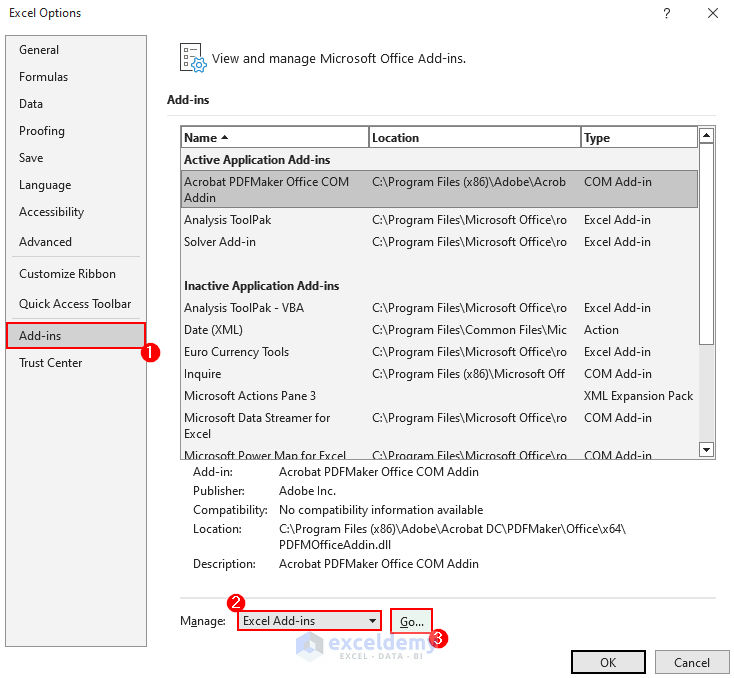Select the Add-ins category

(76, 336)
